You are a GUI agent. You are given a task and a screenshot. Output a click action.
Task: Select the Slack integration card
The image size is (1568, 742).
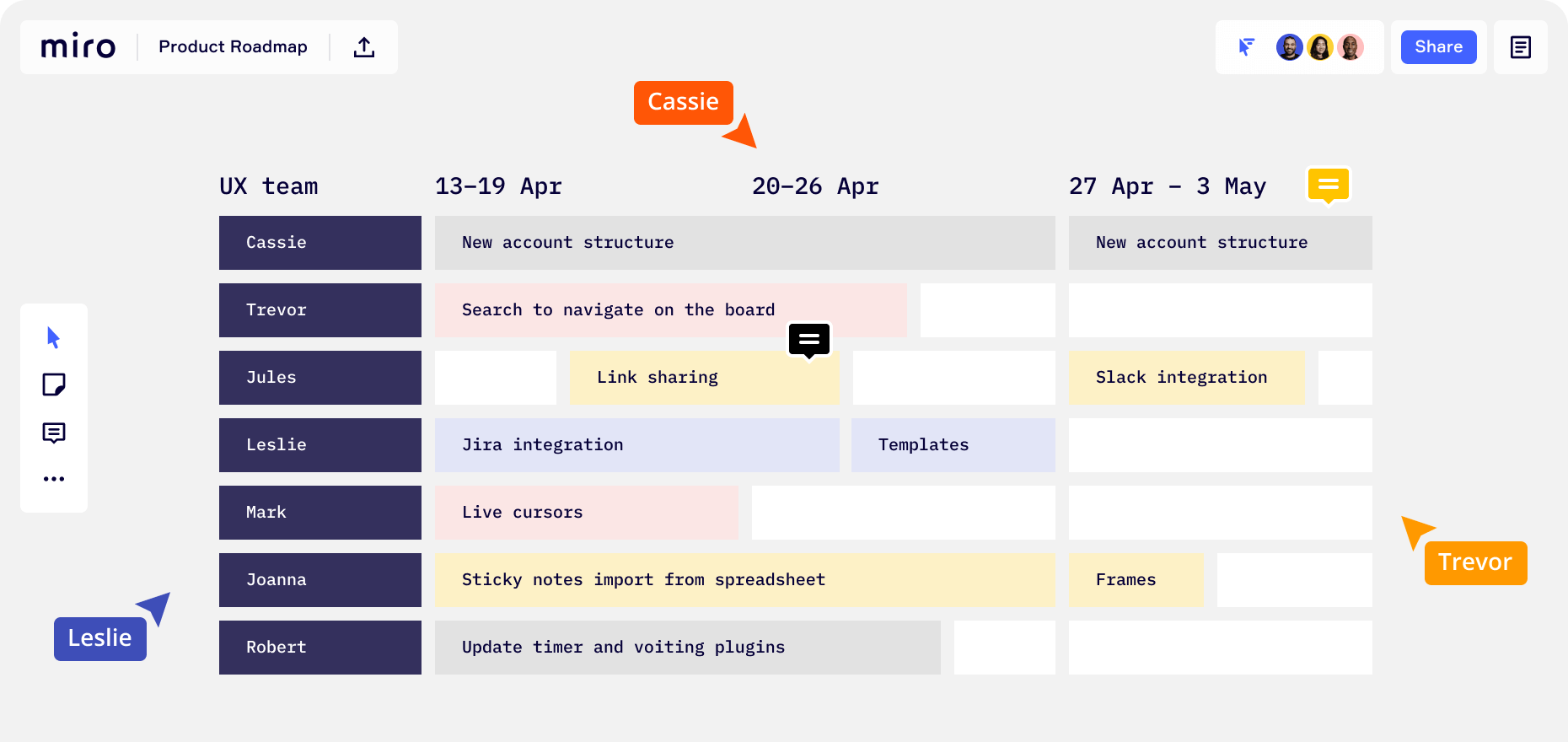click(1187, 378)
